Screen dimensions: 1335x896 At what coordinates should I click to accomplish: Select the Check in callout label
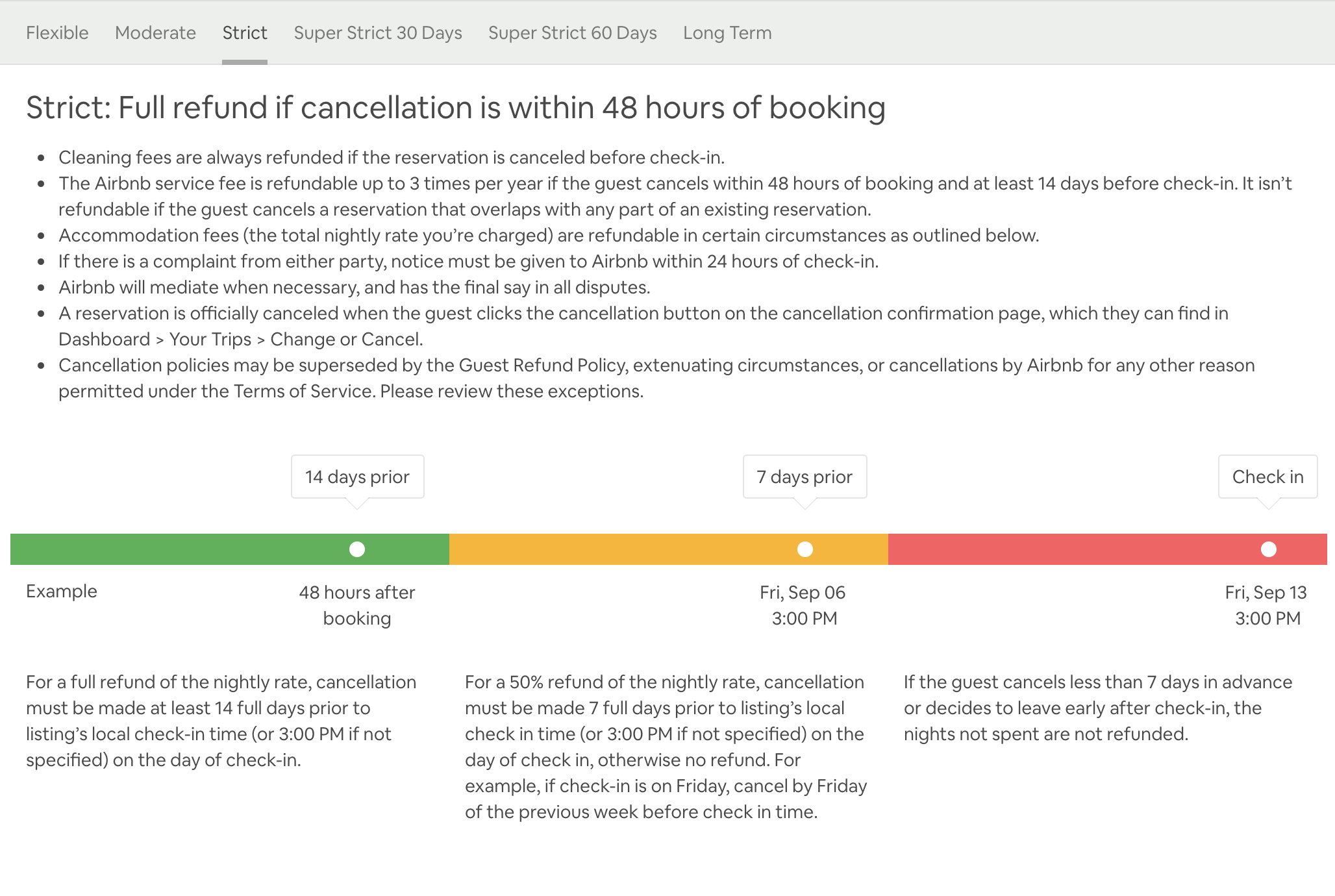pos(1267,477)
